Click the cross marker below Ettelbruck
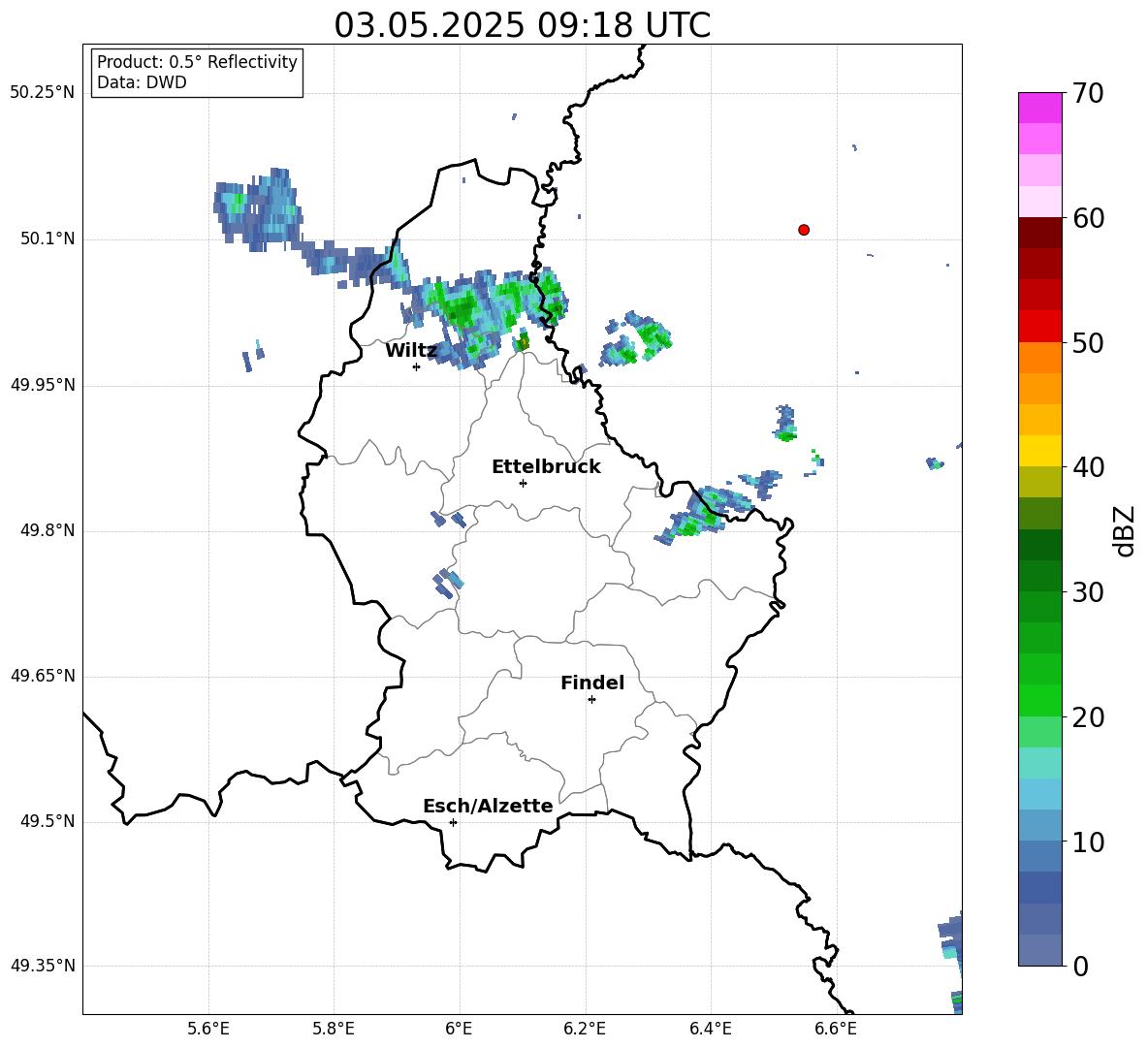The height and width of the screenshot is (1048, 1148). point(523,483)
